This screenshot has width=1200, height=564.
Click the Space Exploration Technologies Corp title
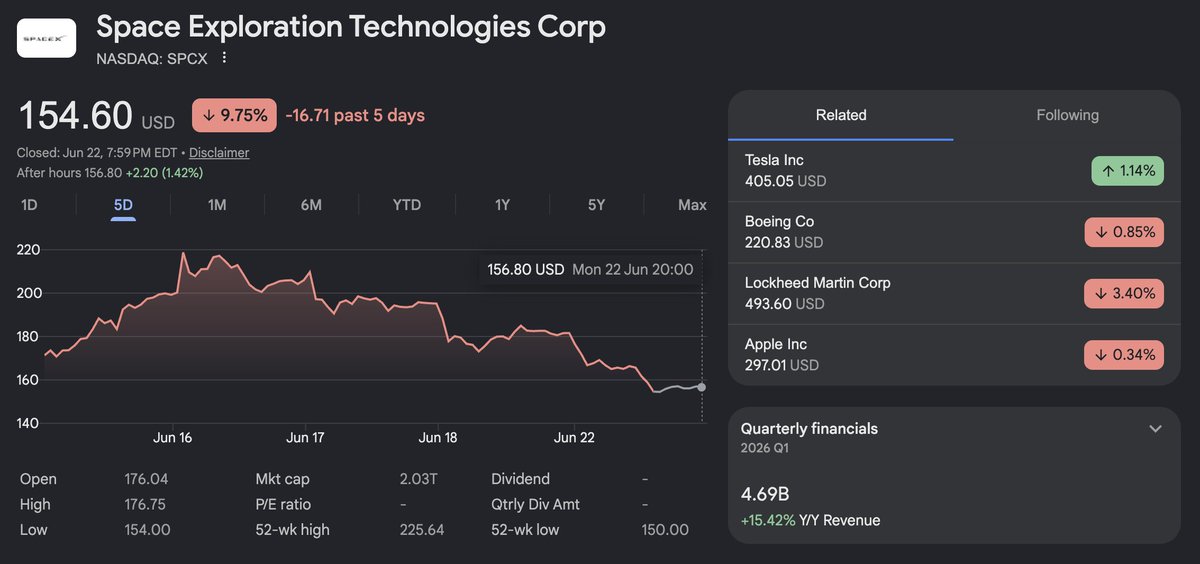pos(351,27)
